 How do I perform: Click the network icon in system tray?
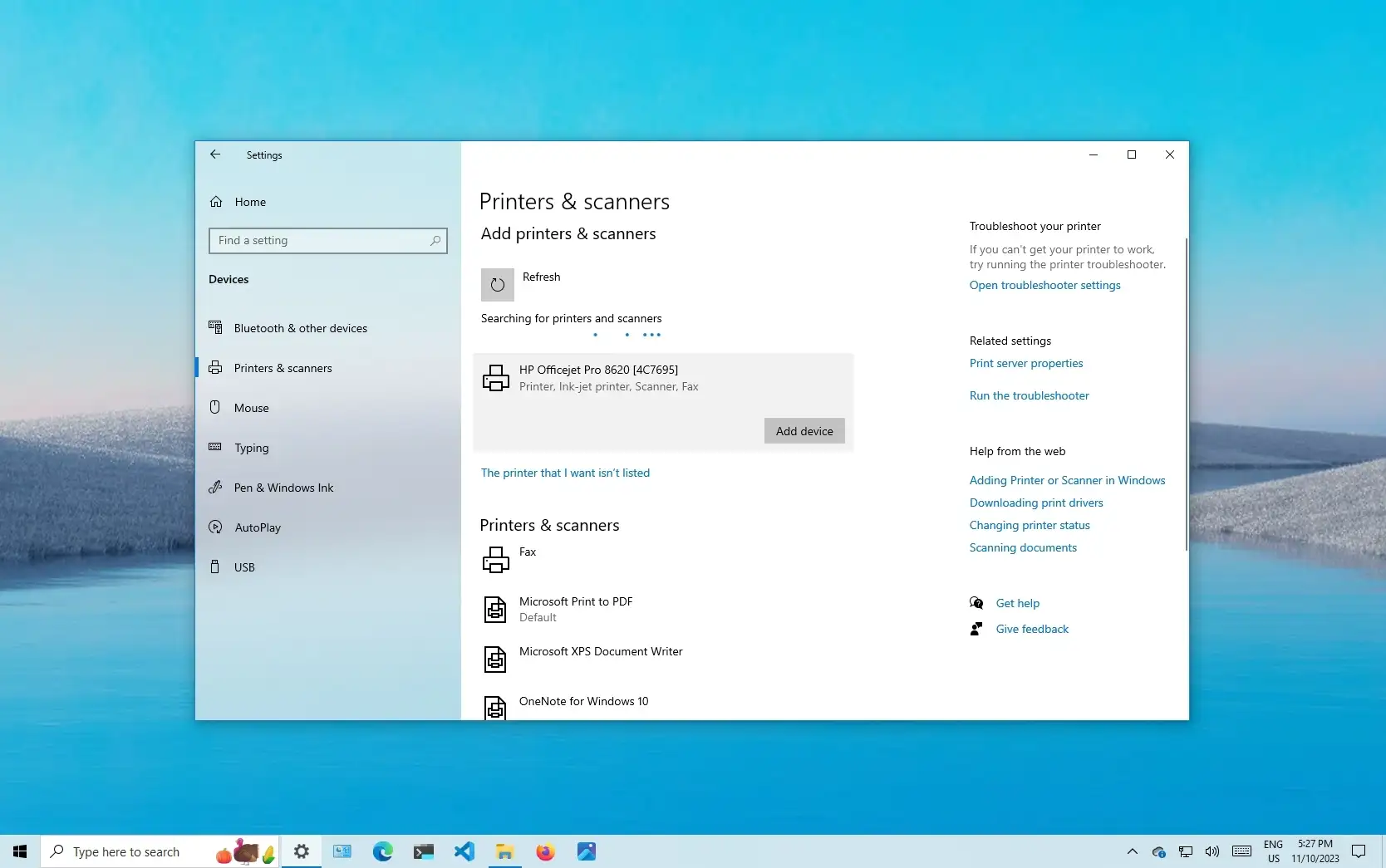pyautogui.click(x=1186, y=851)
